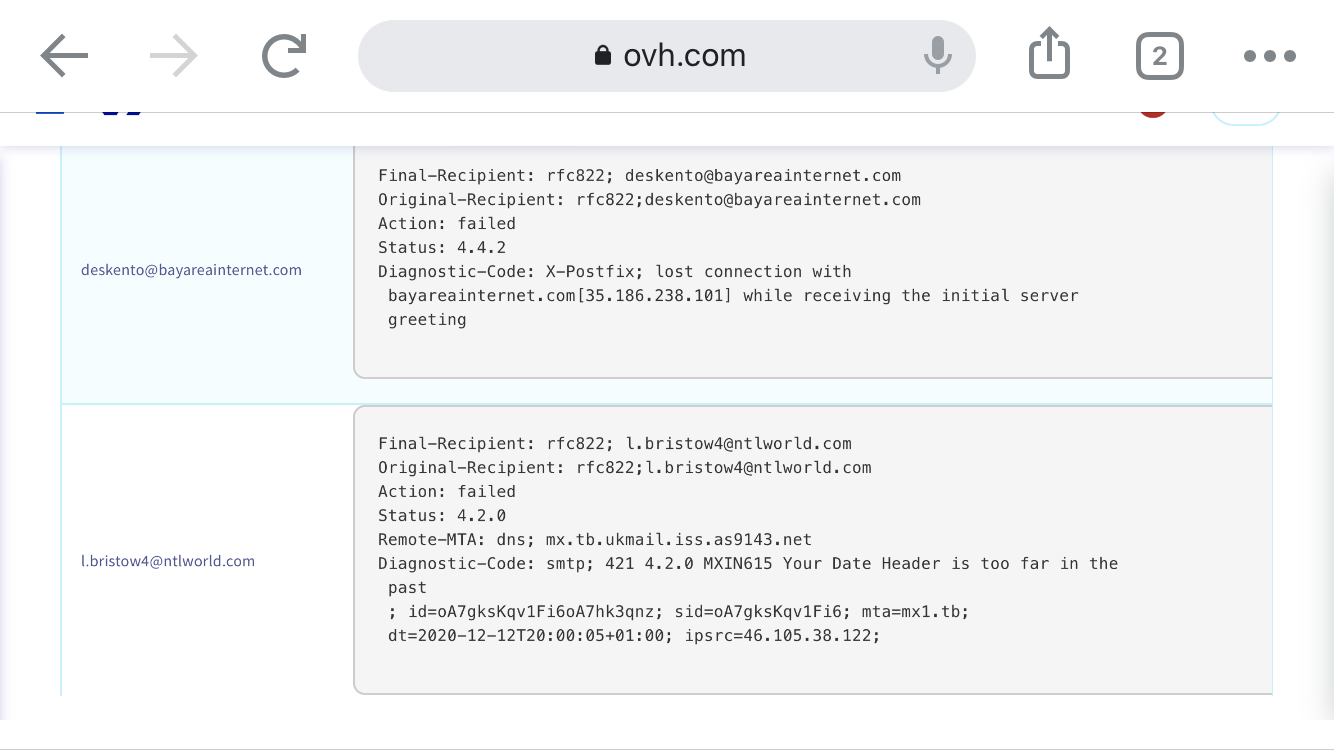Click the 'lost connection with' diagnostic line
This screenshot has height=750, width=1334.
tap(614, 272)
